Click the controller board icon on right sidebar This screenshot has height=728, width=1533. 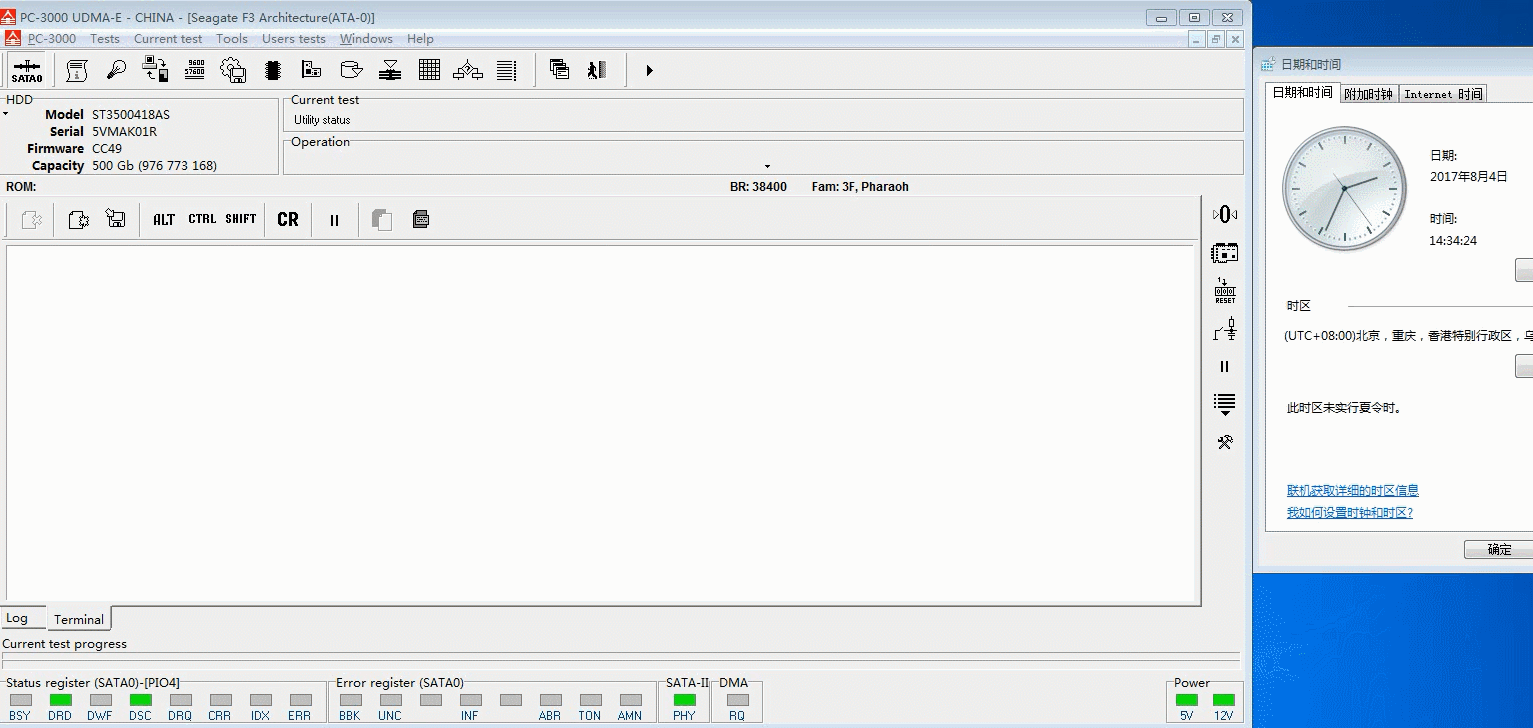click(x=1225, y=253)
